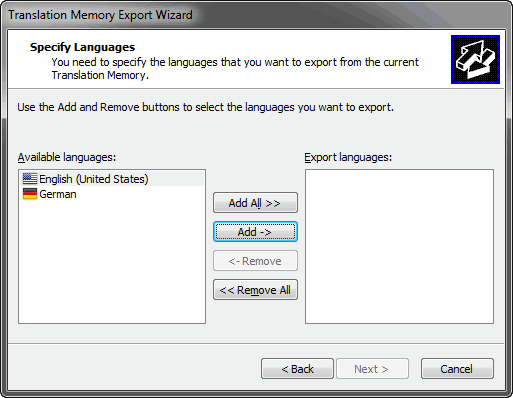This screenshot has width=513, height=398.
Task: Go back with the < Back button
Action: coord(297,369)
